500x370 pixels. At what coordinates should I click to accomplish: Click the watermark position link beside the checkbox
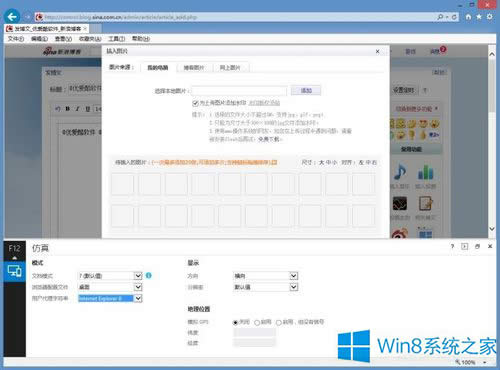click(x=264, y=103)
